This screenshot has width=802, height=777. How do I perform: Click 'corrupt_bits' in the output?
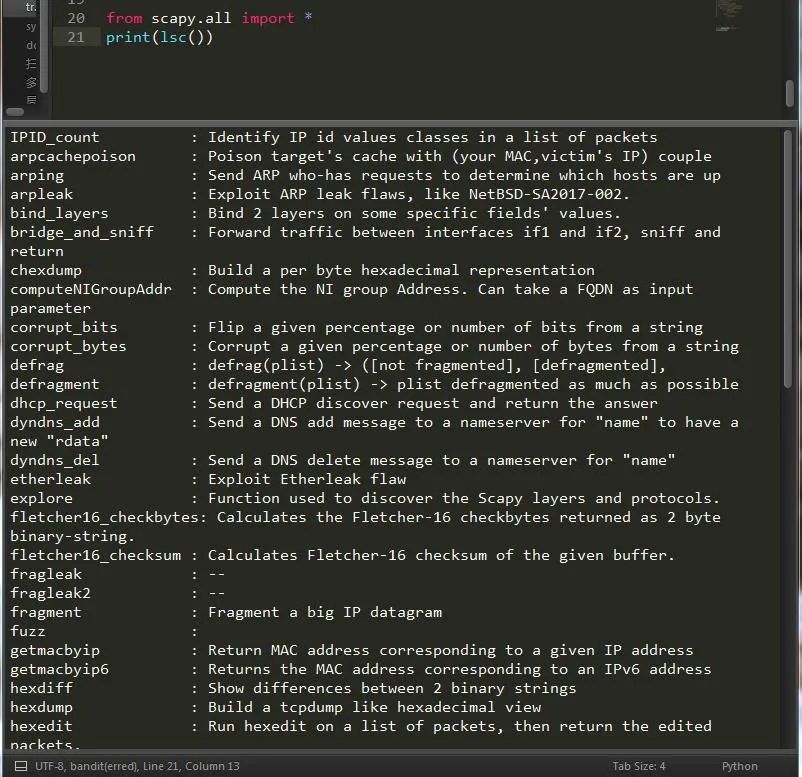64,327
